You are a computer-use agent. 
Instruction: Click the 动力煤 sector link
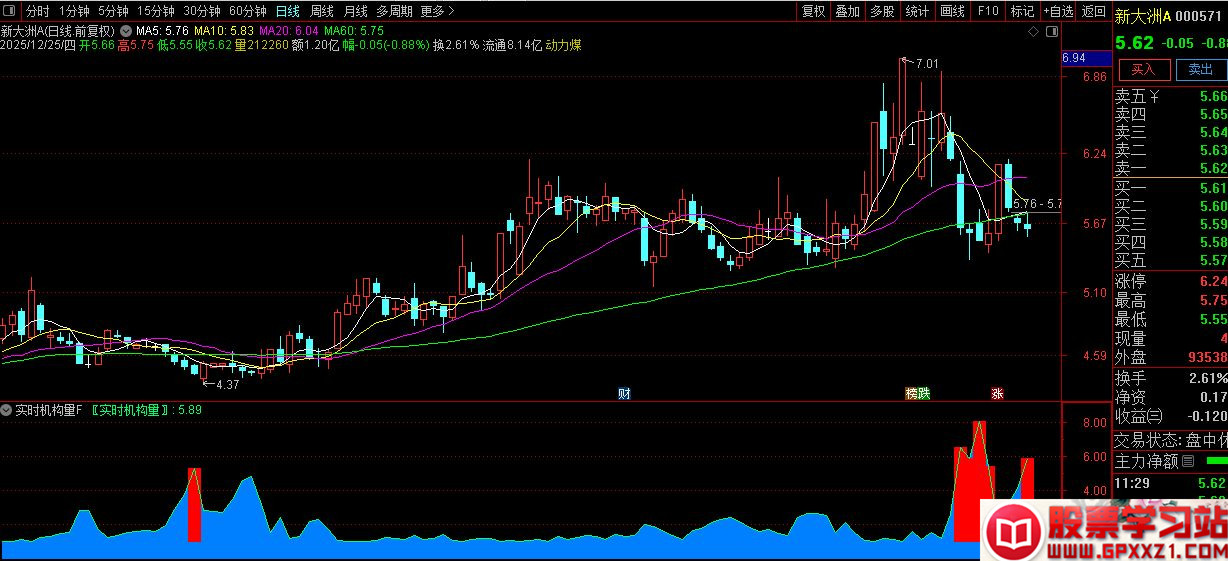[x=564, y=45]
